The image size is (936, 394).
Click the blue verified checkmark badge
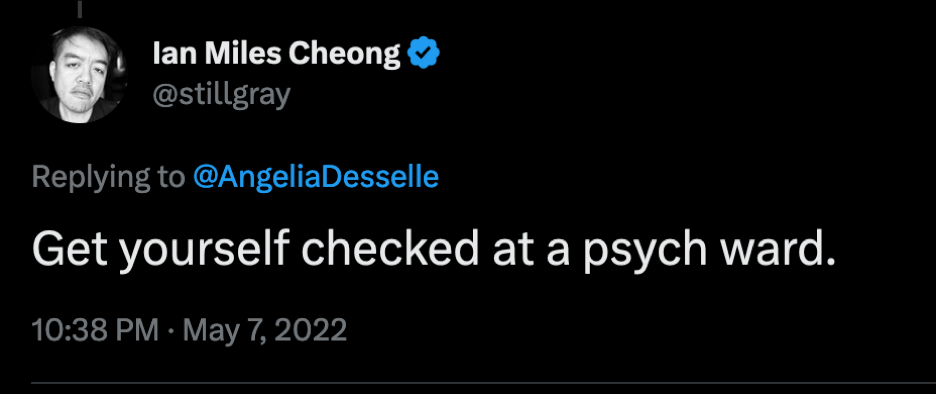pyautogui.click(x=423, y=54)
